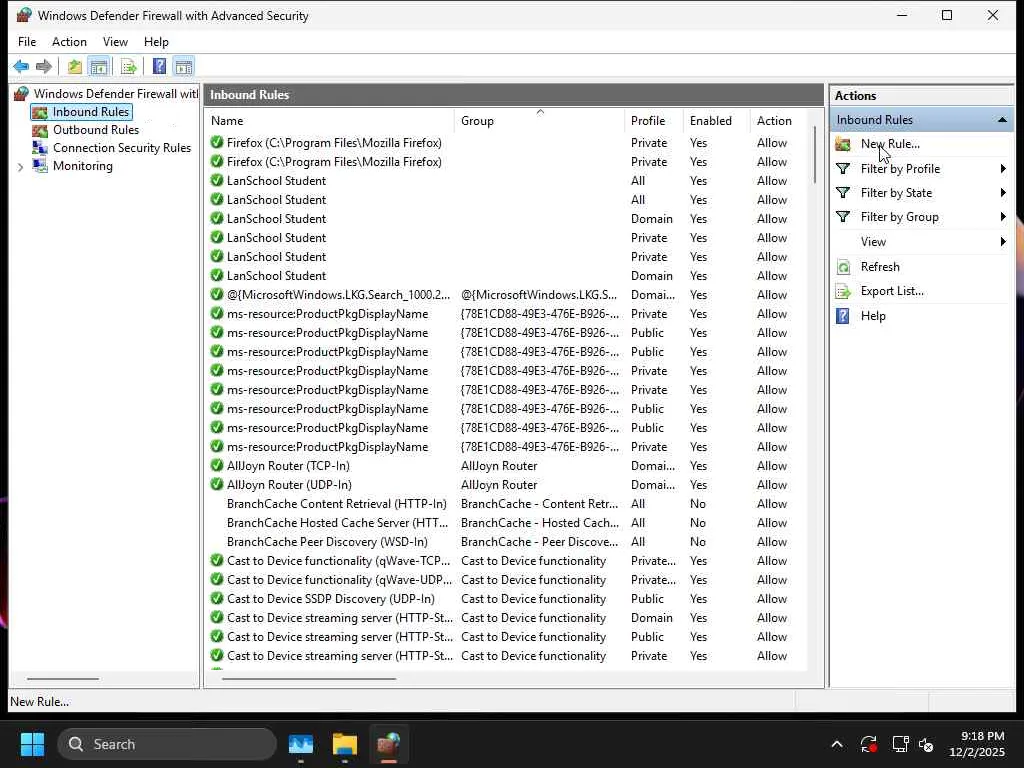Open the View menu in menu bar

[115, 42]
